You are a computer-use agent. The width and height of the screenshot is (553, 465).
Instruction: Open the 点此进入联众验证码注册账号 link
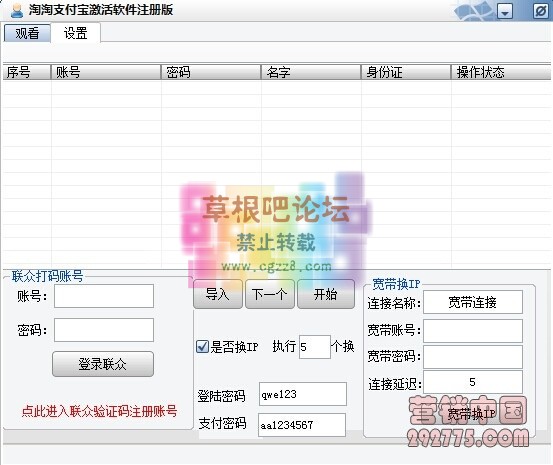pyautogui.click(x=99, y=411)
